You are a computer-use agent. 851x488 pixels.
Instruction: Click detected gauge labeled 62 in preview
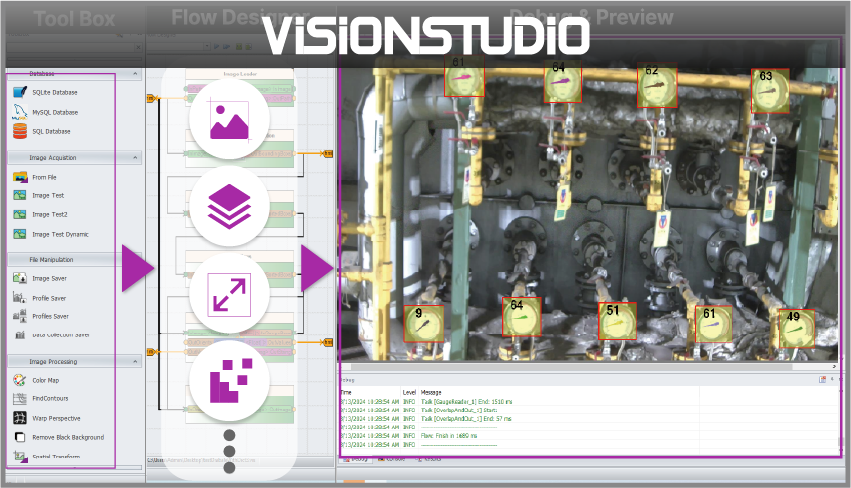pyautogui.click(x=657, y=86)
